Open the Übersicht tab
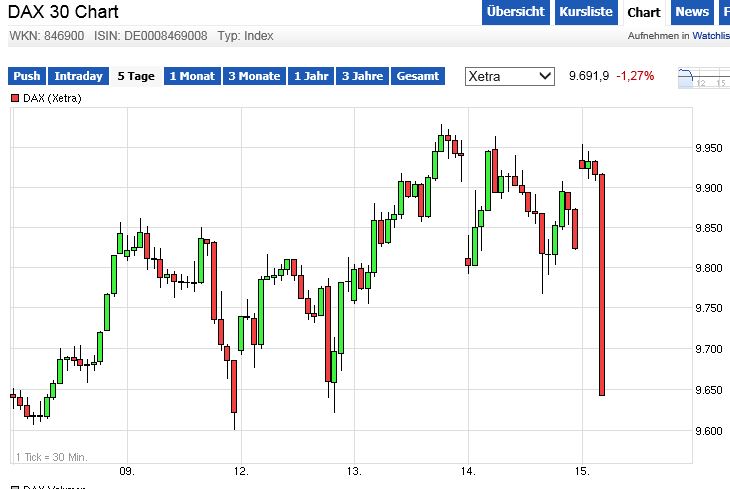The width and height of the screenshot is (730, 489). (515, 12)
